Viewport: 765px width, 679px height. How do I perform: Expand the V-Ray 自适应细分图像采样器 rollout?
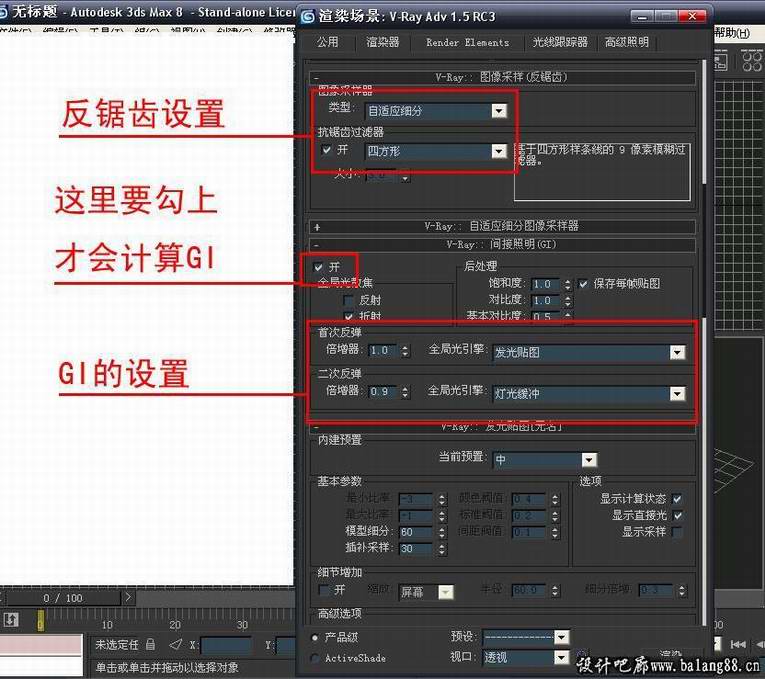(x=502, y=226)
